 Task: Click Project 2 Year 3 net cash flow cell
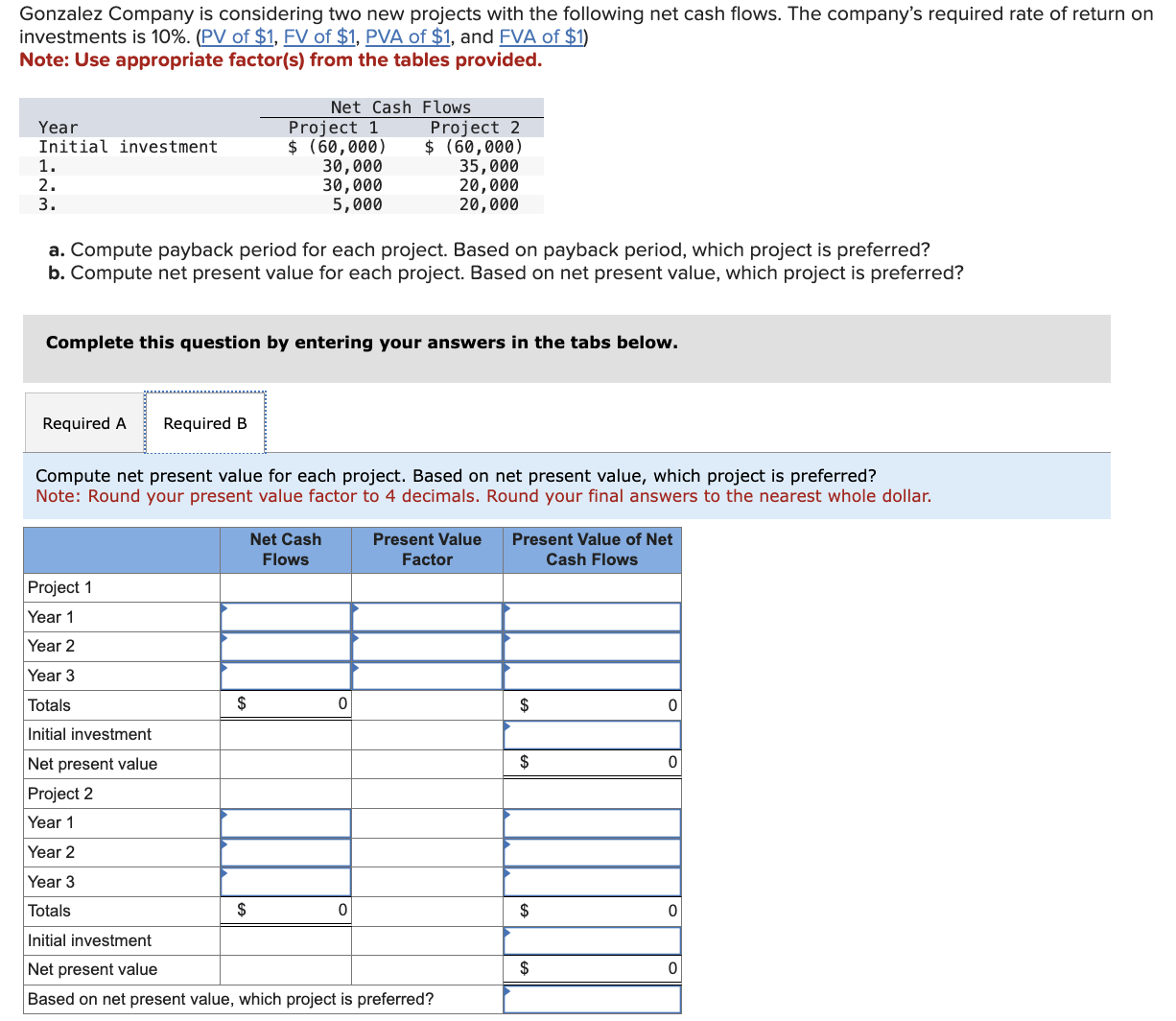[x=285, y=881]
